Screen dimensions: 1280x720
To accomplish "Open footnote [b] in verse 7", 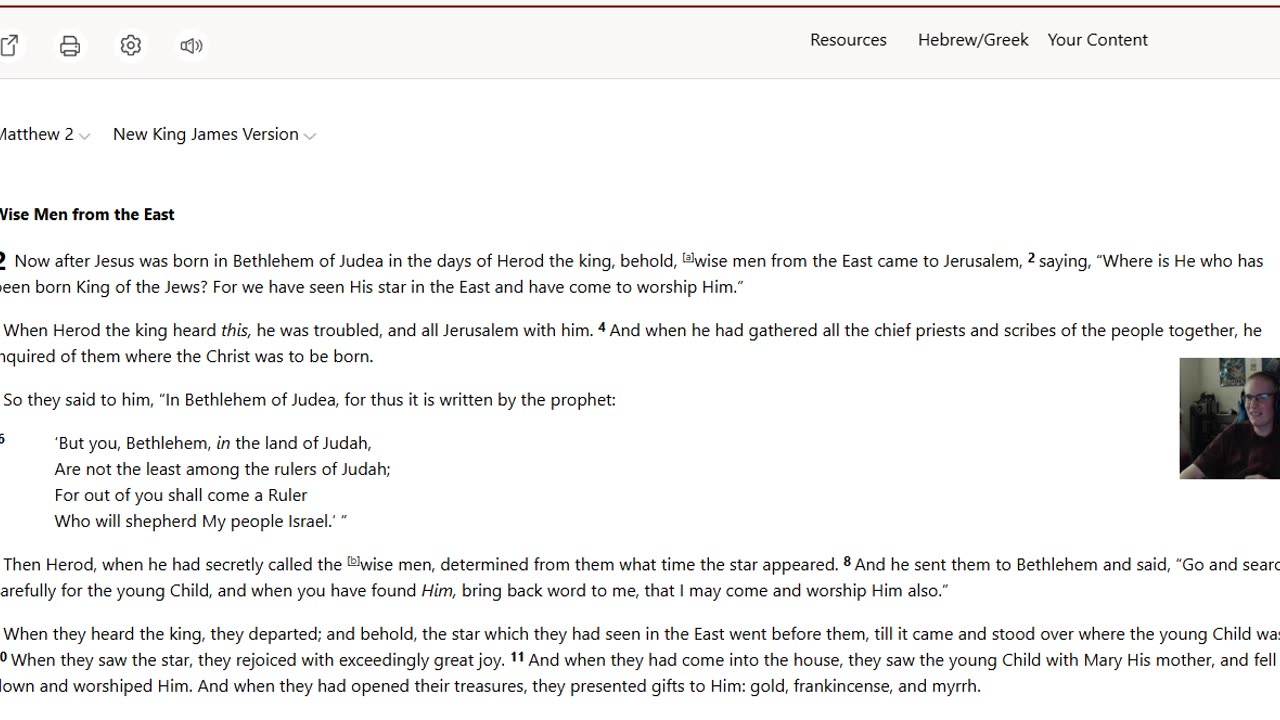I will [353, 561].
